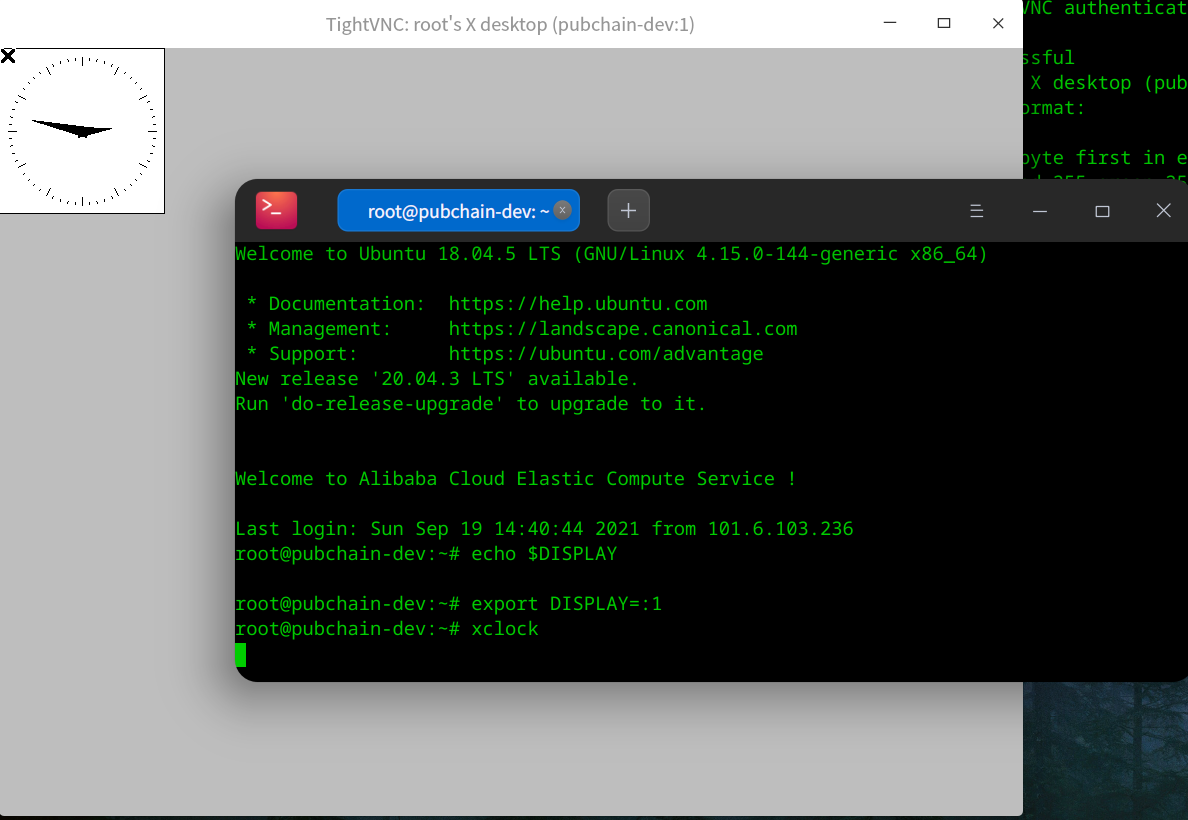
Task: Open a new terminal tab with the plus icon
Action: [628, 210]
